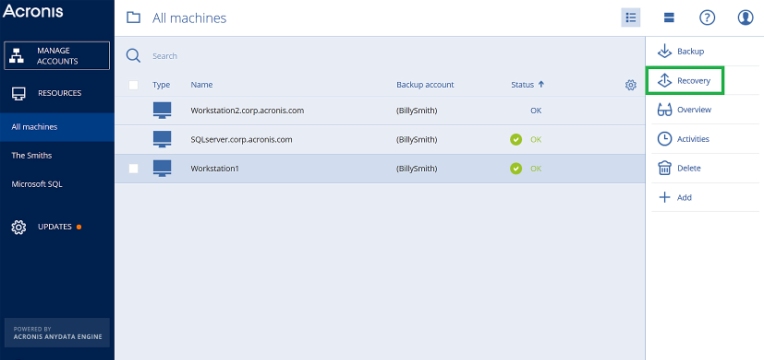Click the Add action

684,198
